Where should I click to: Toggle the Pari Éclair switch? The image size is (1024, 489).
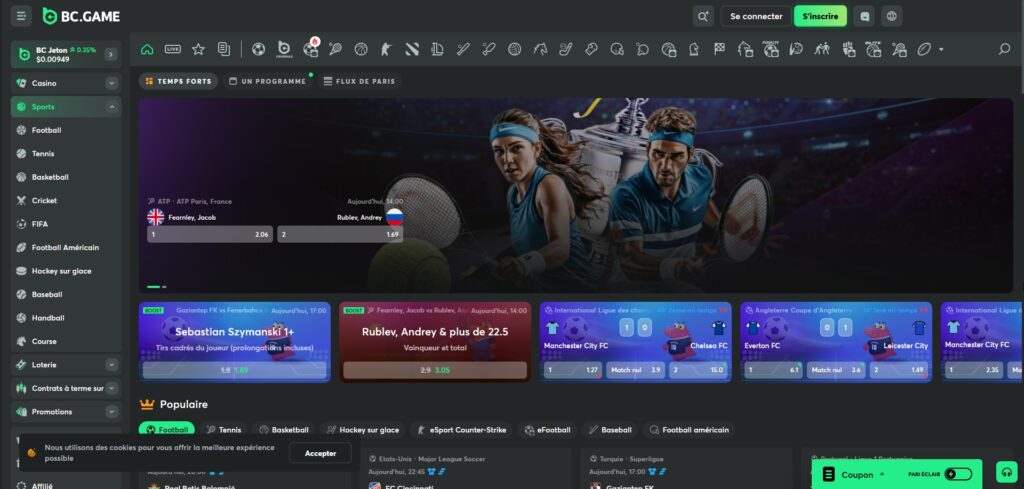[x=957, y=474]
